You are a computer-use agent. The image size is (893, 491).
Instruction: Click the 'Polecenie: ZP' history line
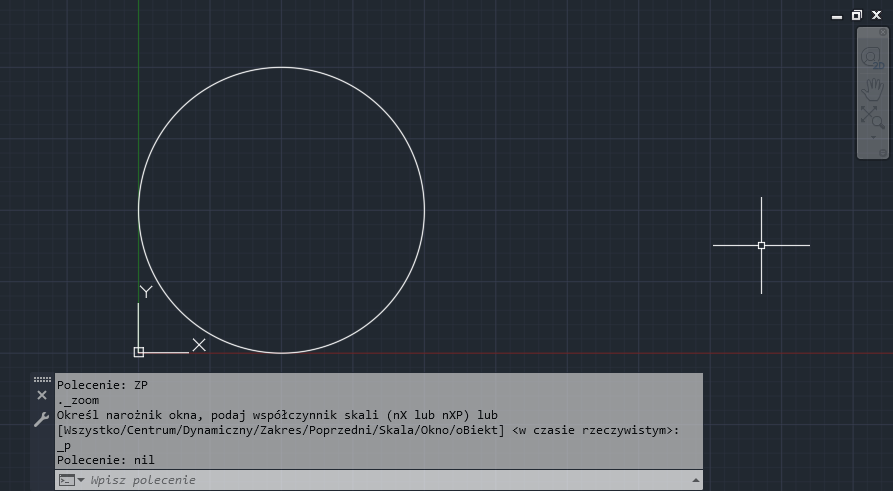point(103,385)
